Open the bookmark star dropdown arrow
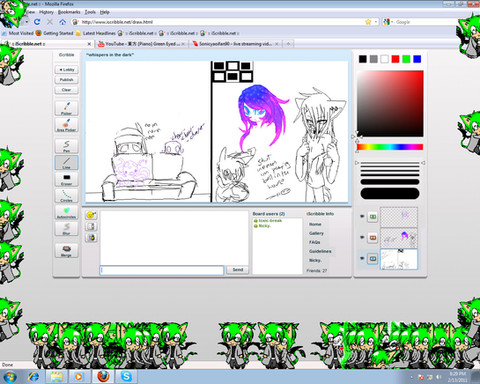 point(376,22)
